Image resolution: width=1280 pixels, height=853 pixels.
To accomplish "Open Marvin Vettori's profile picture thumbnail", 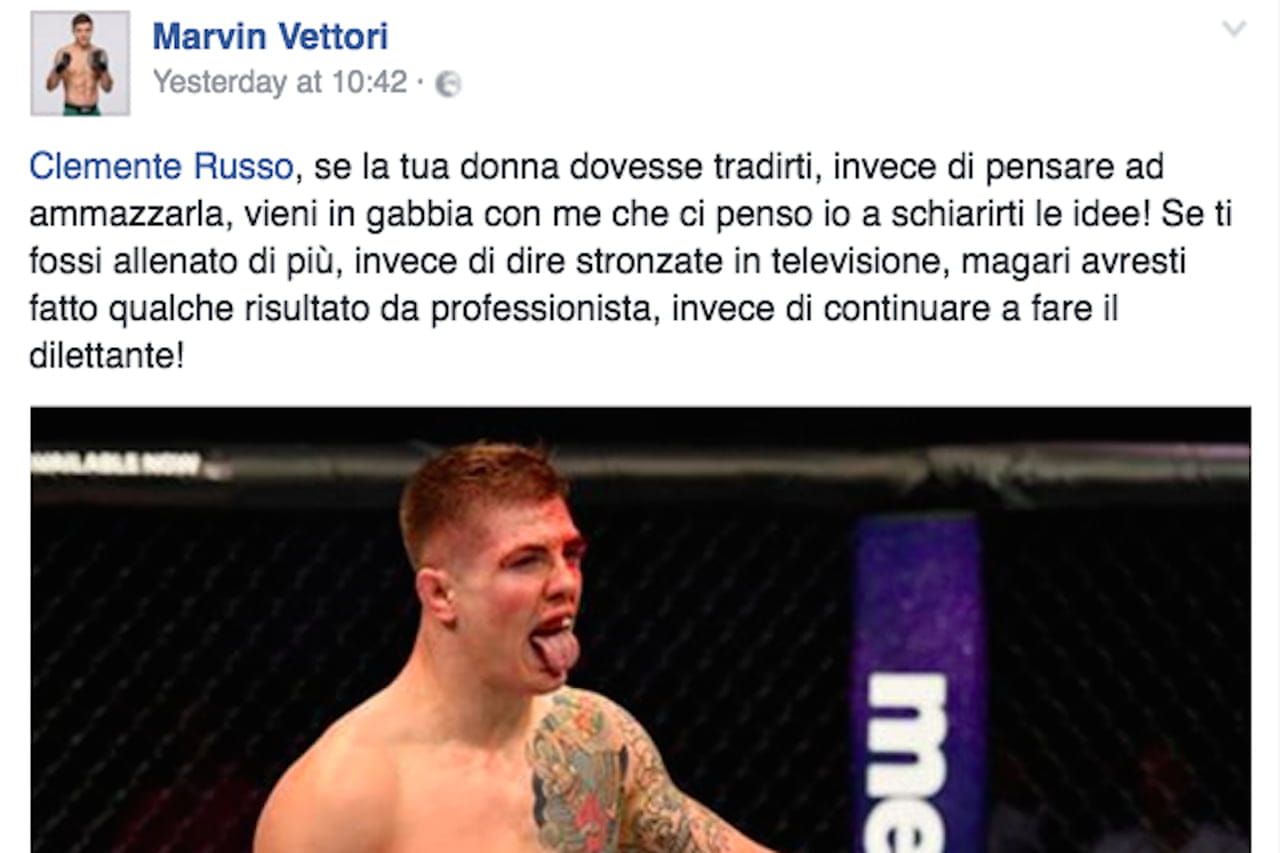I will coord(80,62).
